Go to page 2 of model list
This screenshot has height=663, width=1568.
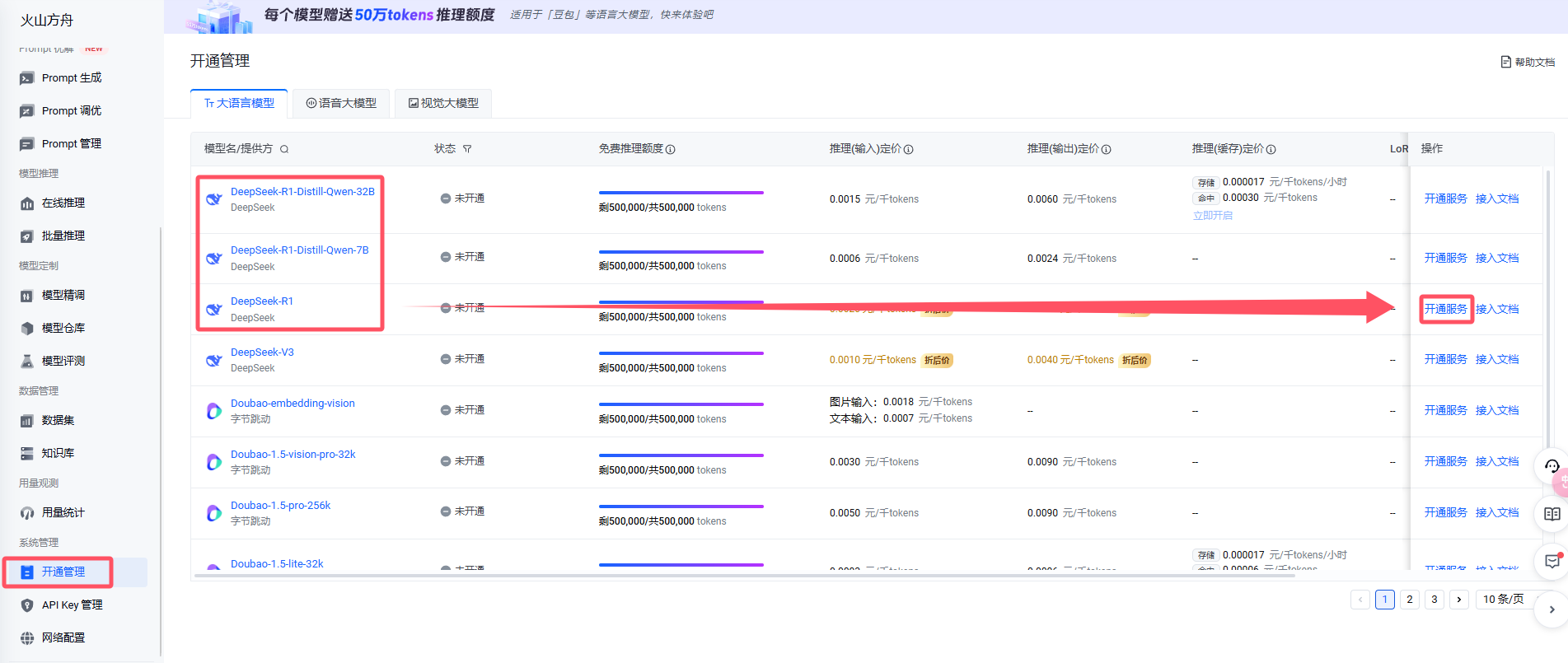point(1410,599)
